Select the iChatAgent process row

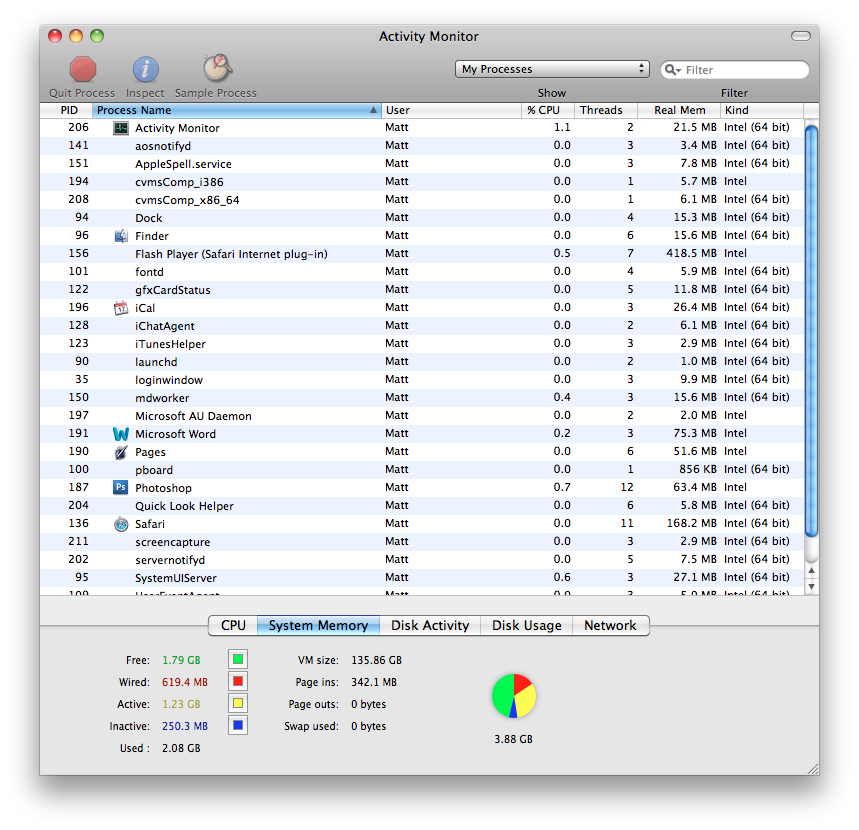pos(422,326)
